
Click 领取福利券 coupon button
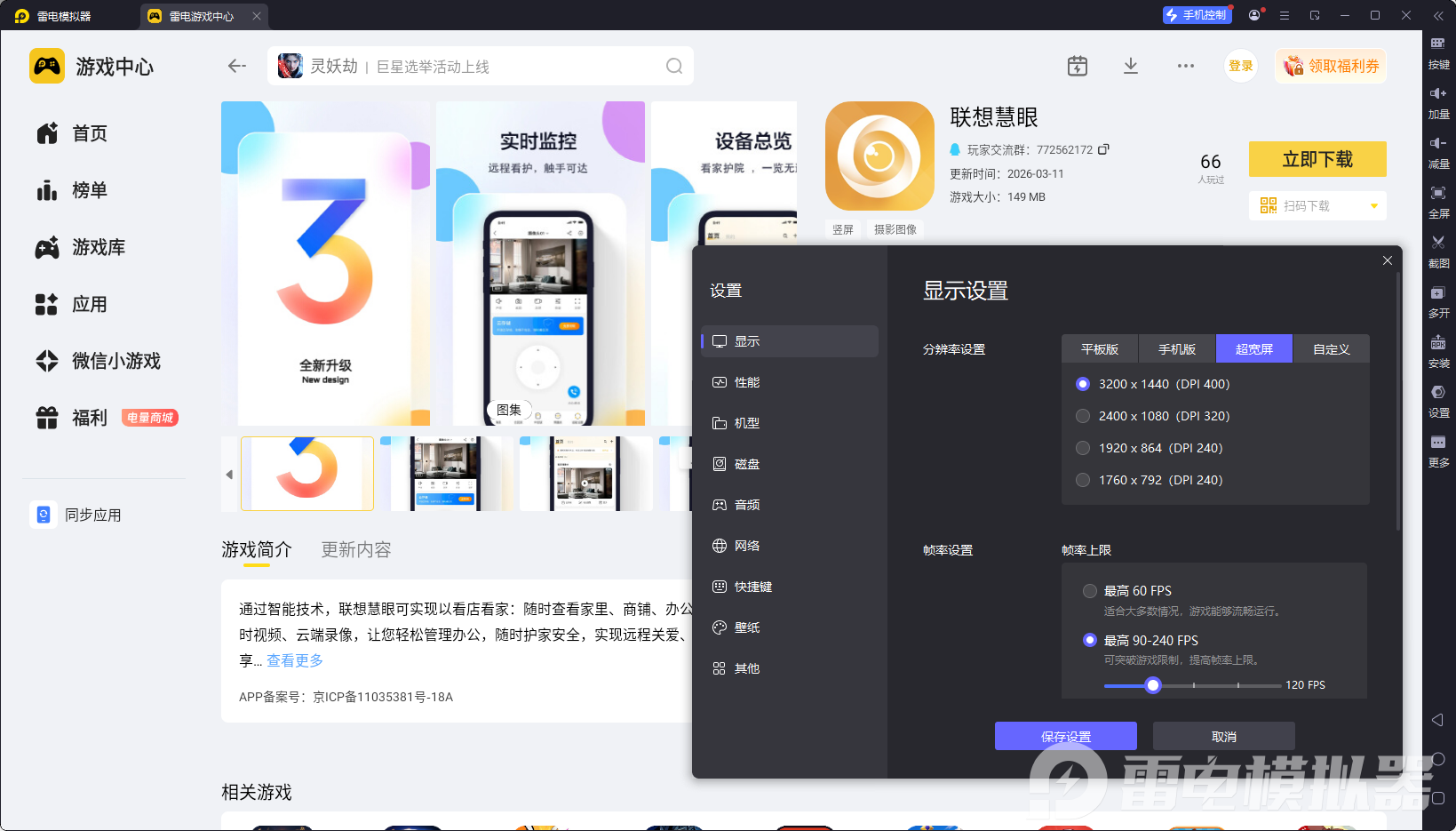(1331, 66)
